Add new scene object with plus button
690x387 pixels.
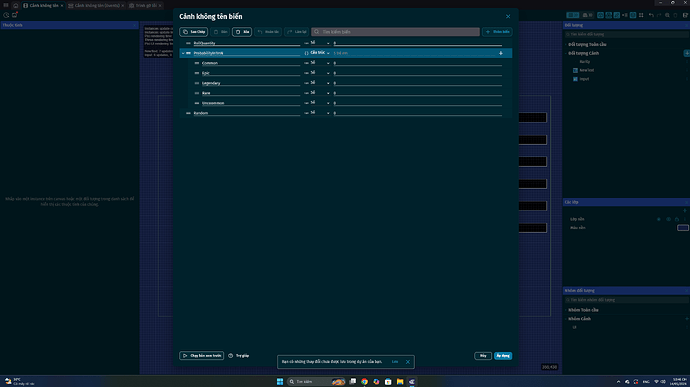[686, 53]
